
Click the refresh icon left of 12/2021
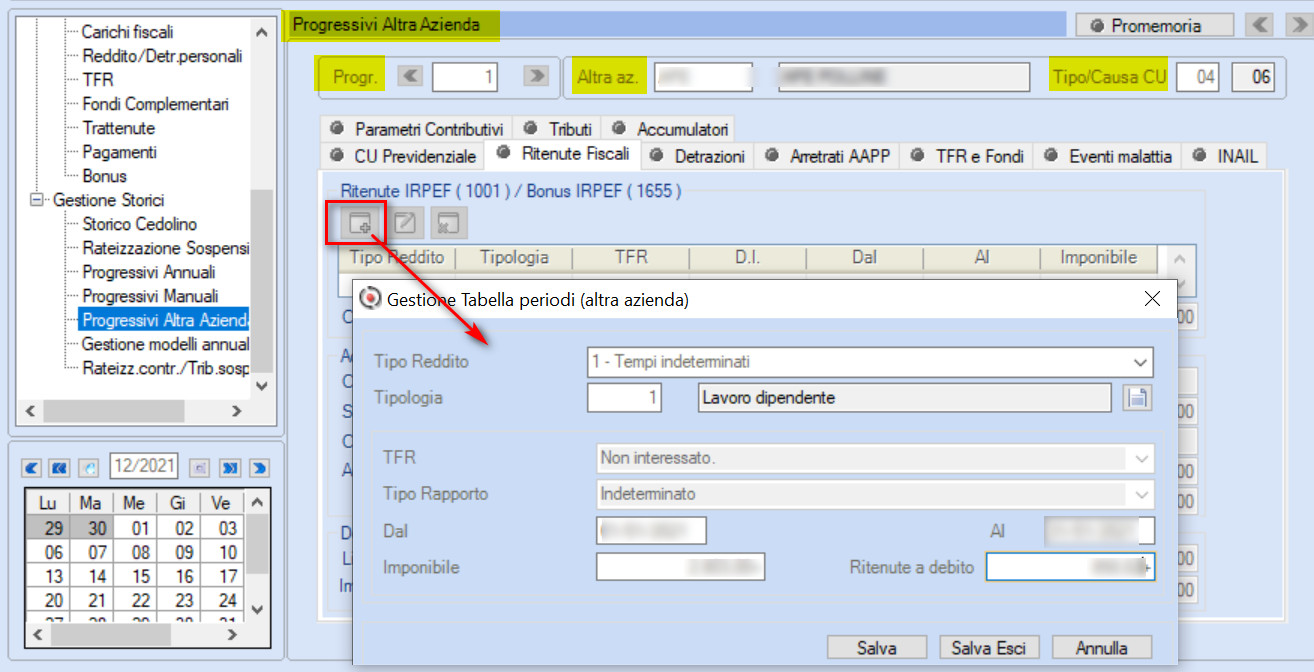pyautogui.click(x=88, y=467)
